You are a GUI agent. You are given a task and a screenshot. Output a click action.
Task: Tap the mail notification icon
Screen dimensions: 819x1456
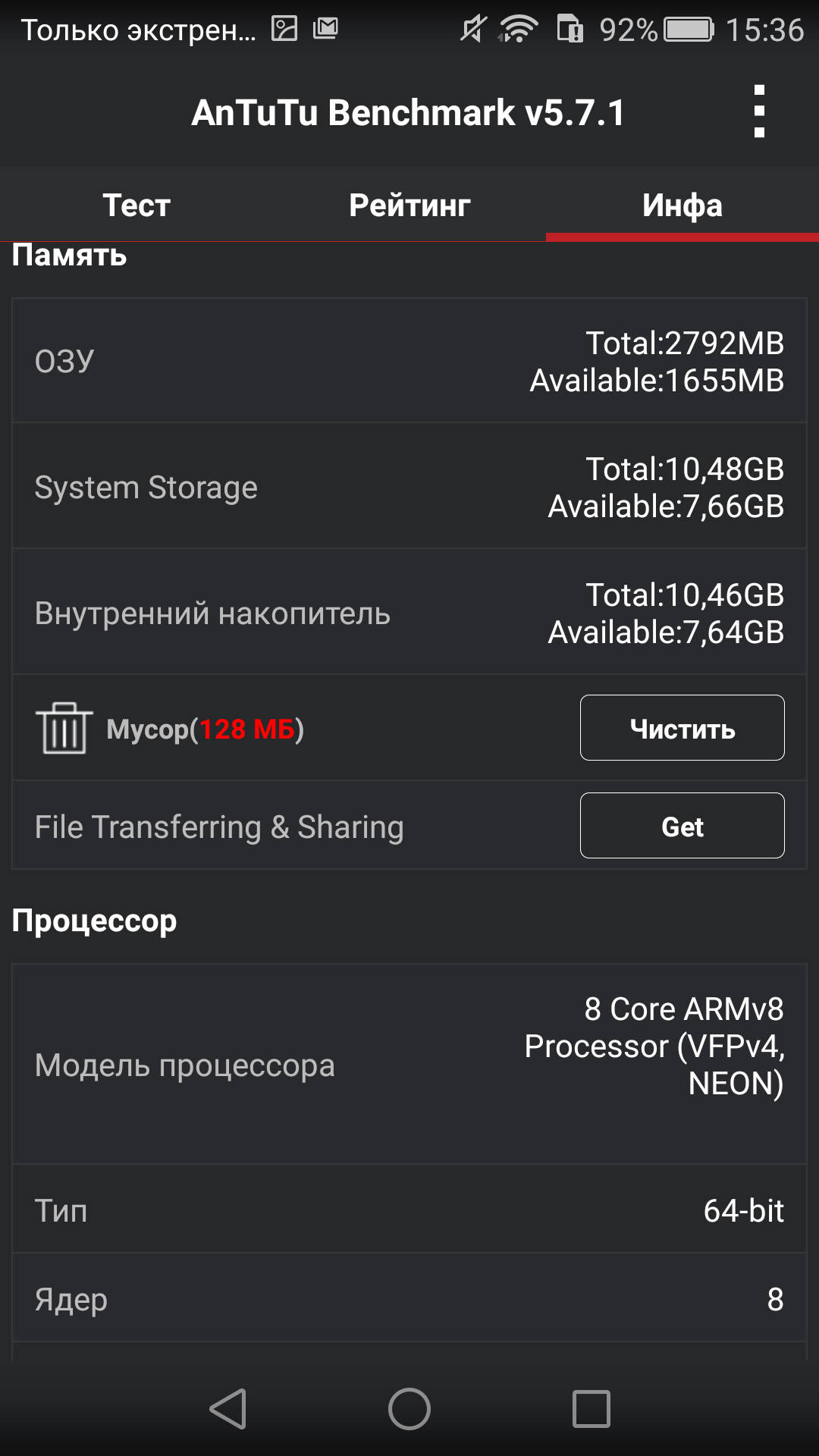[x=325, y=29]
